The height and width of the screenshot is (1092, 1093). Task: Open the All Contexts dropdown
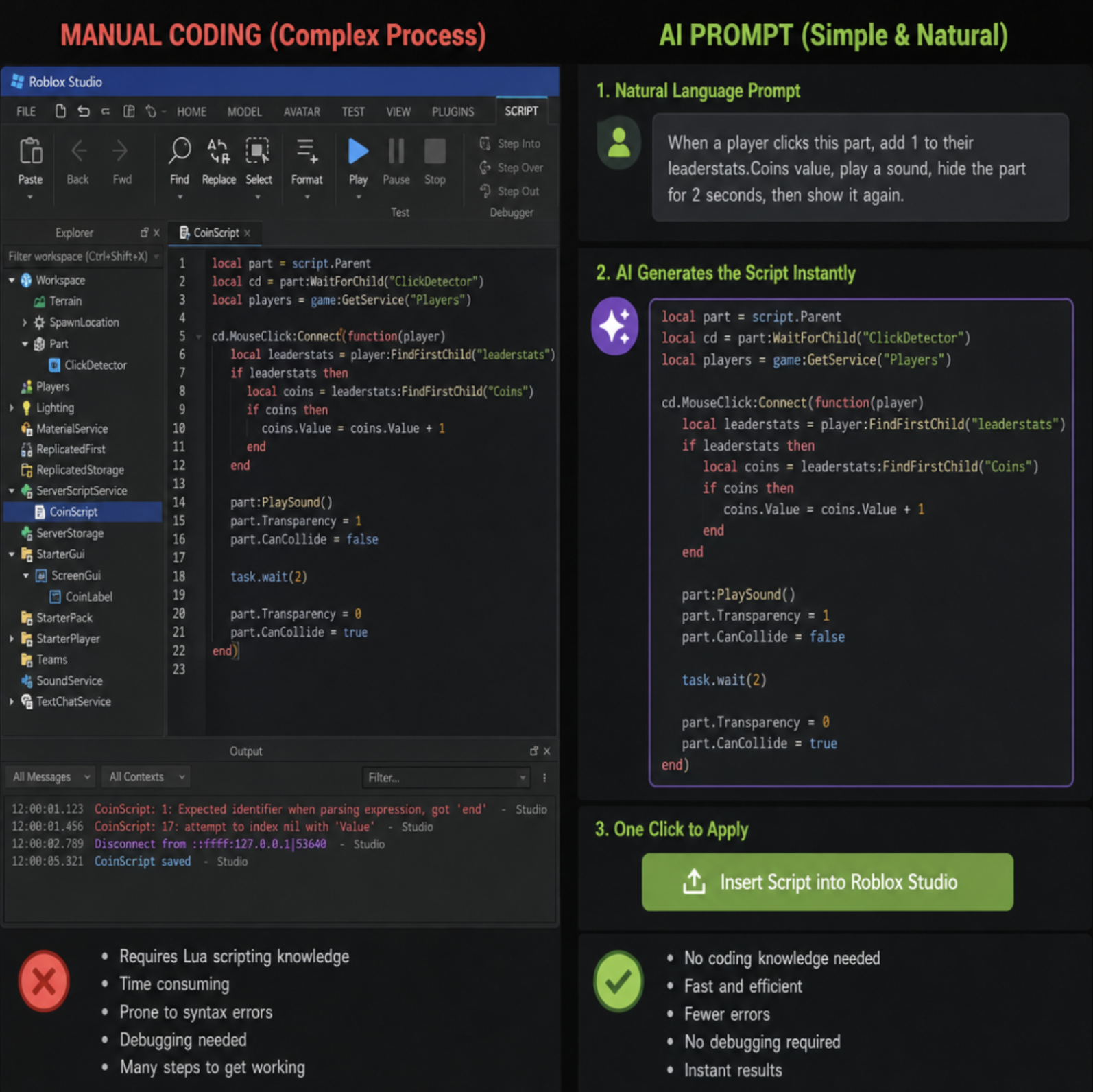146,777
